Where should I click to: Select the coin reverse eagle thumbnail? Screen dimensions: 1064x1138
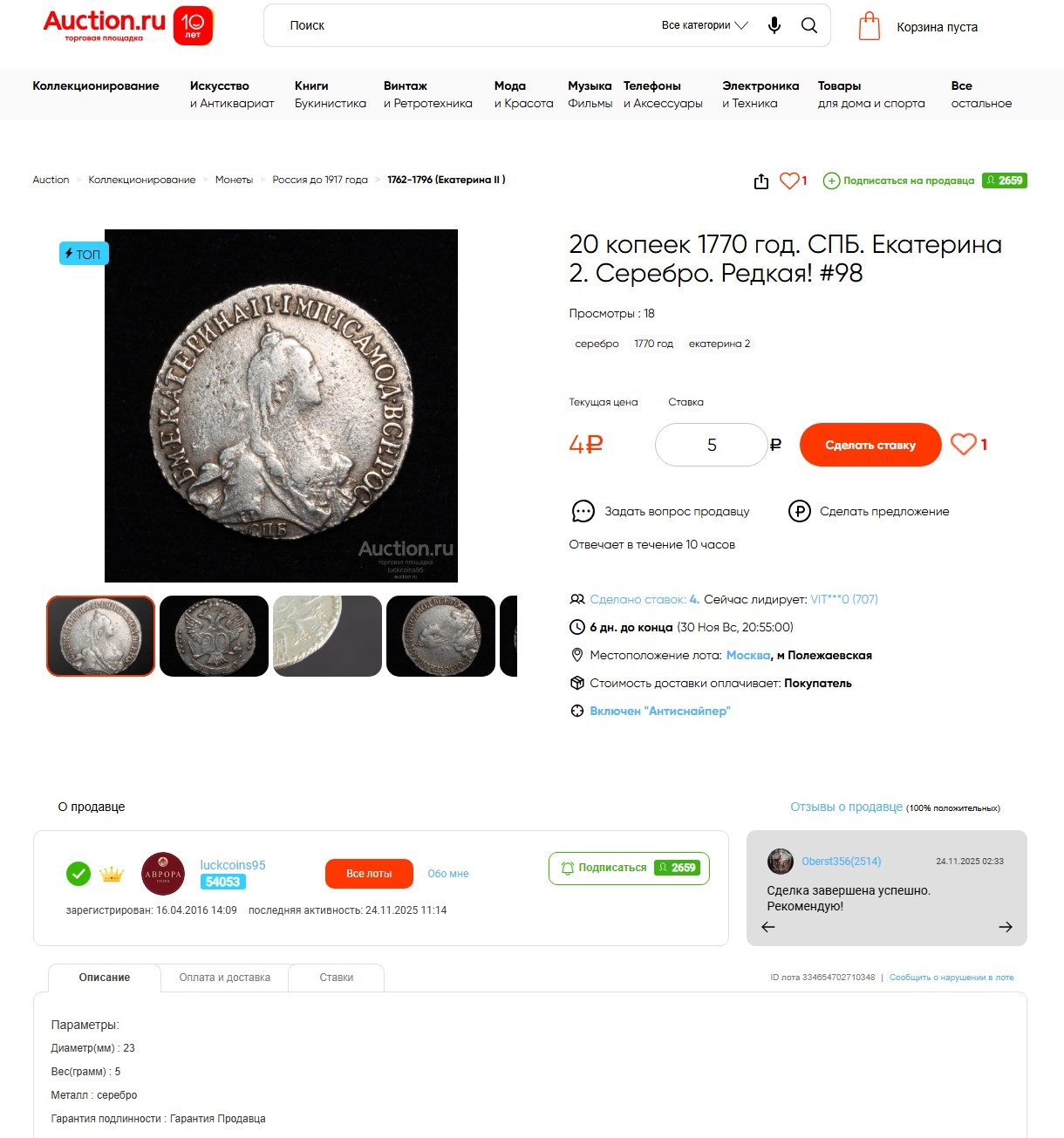tap(214, 636)
